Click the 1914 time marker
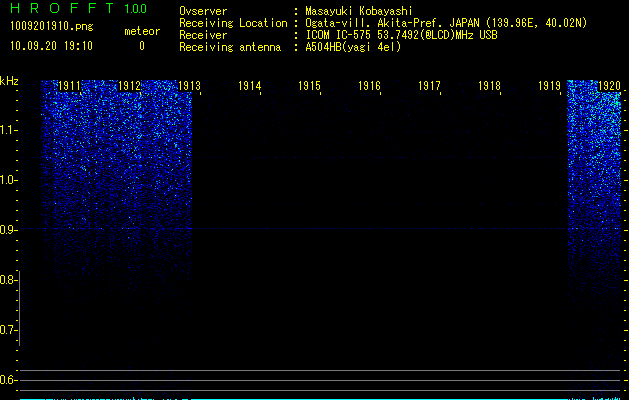Image resolution: width=629 pixels, height=400 pixels. (x=250, y=86)
